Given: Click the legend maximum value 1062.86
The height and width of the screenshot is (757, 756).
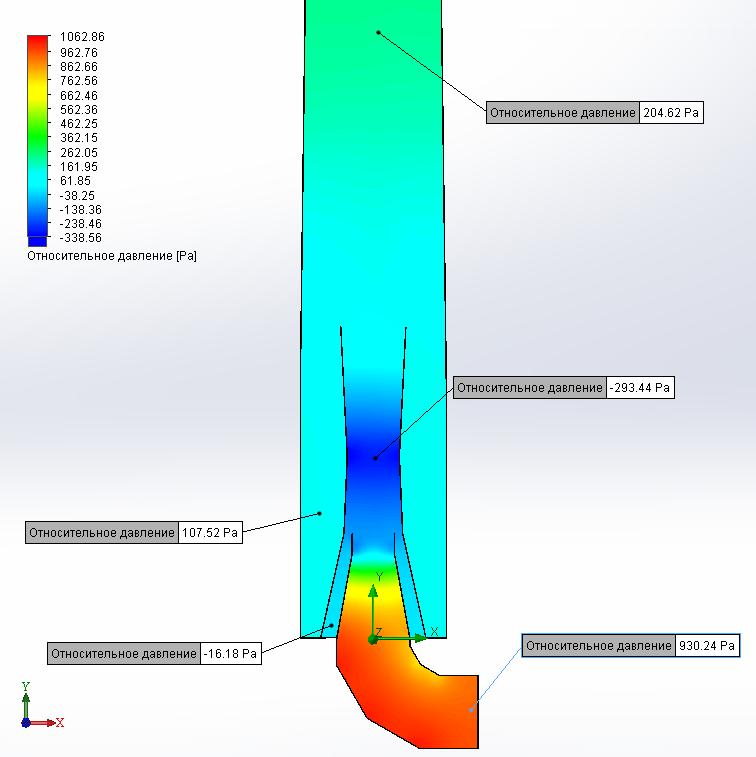Looking at the screenshot, I should pyautogui.click(x=81, y=37).
